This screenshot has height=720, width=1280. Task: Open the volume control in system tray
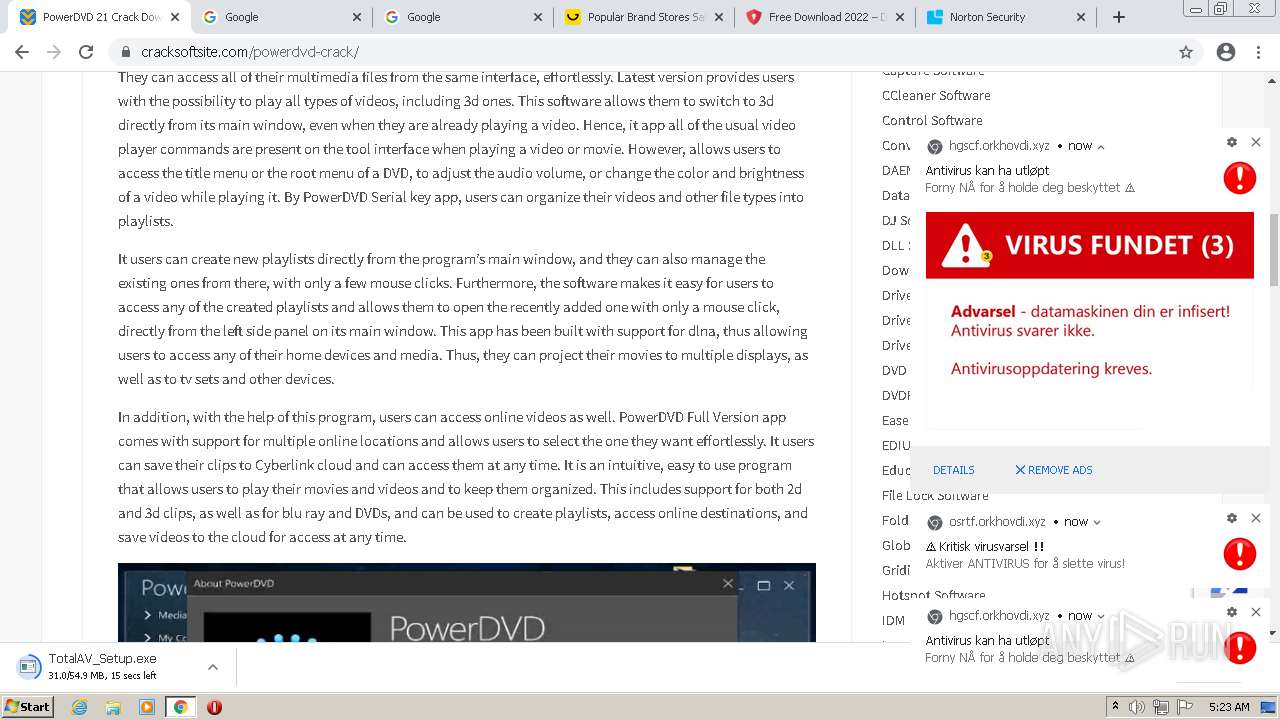pyautogui.click(x=1137, y=707)
